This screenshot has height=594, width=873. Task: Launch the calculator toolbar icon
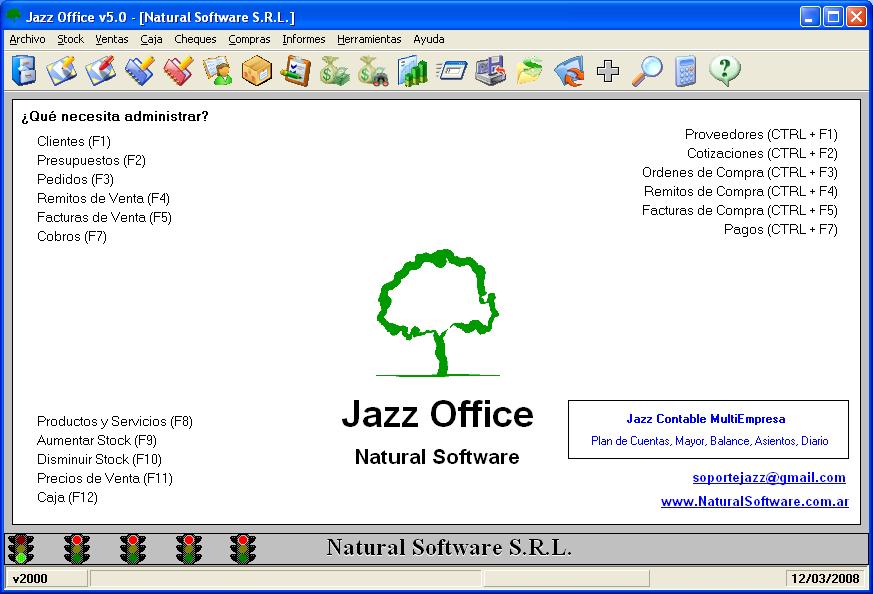point(685,71)
